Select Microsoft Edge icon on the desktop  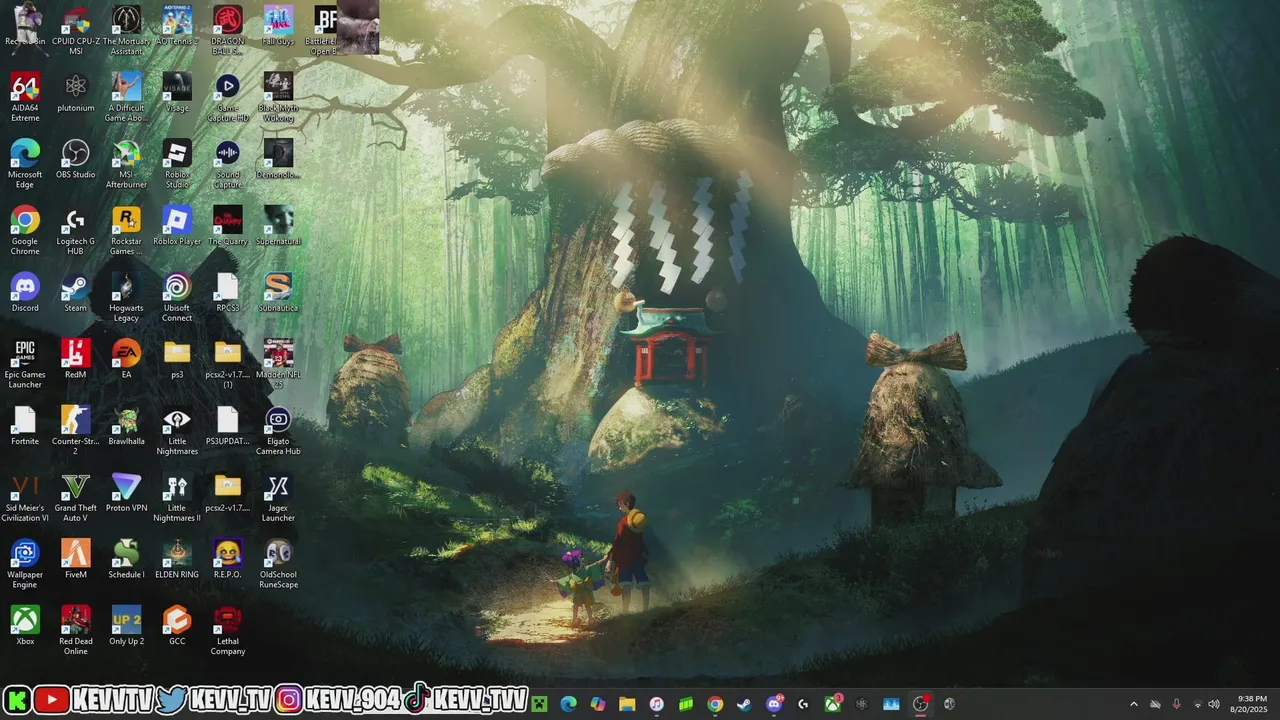pyautogui.click(x=25, y=164)
